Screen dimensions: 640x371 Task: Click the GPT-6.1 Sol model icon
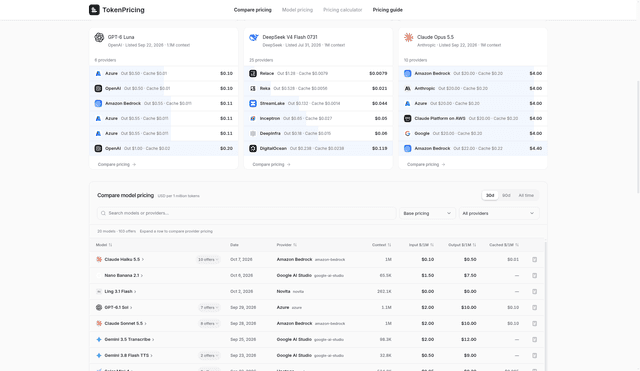(x=99, y=307)
